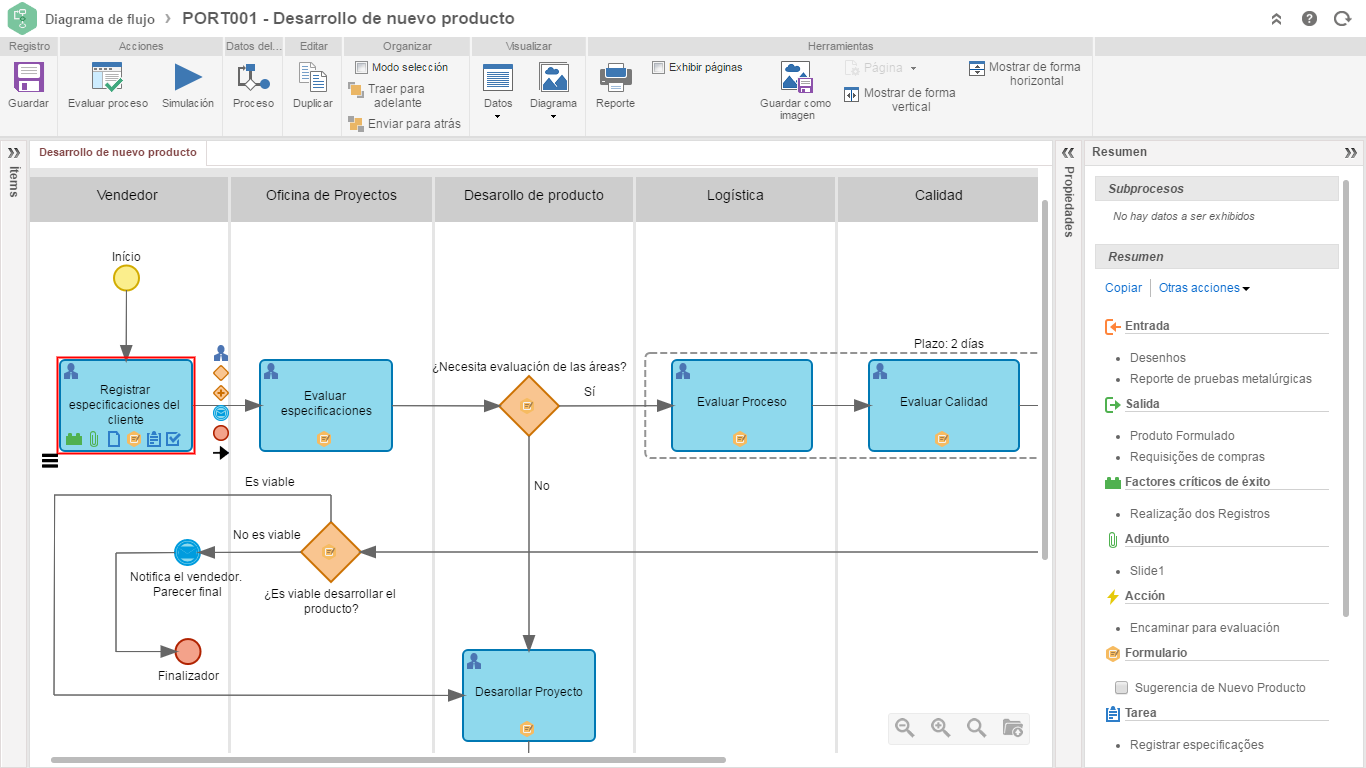
Task: Toggle the Exhibir páginas checkbox
Action: pyautogui.click(x=658, y=67)
